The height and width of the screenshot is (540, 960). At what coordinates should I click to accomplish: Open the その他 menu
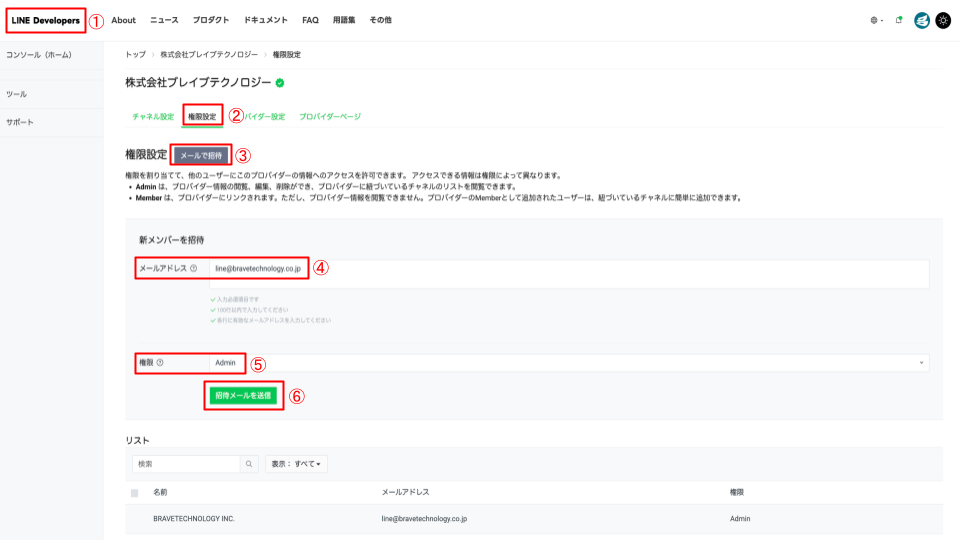[380, 20]
